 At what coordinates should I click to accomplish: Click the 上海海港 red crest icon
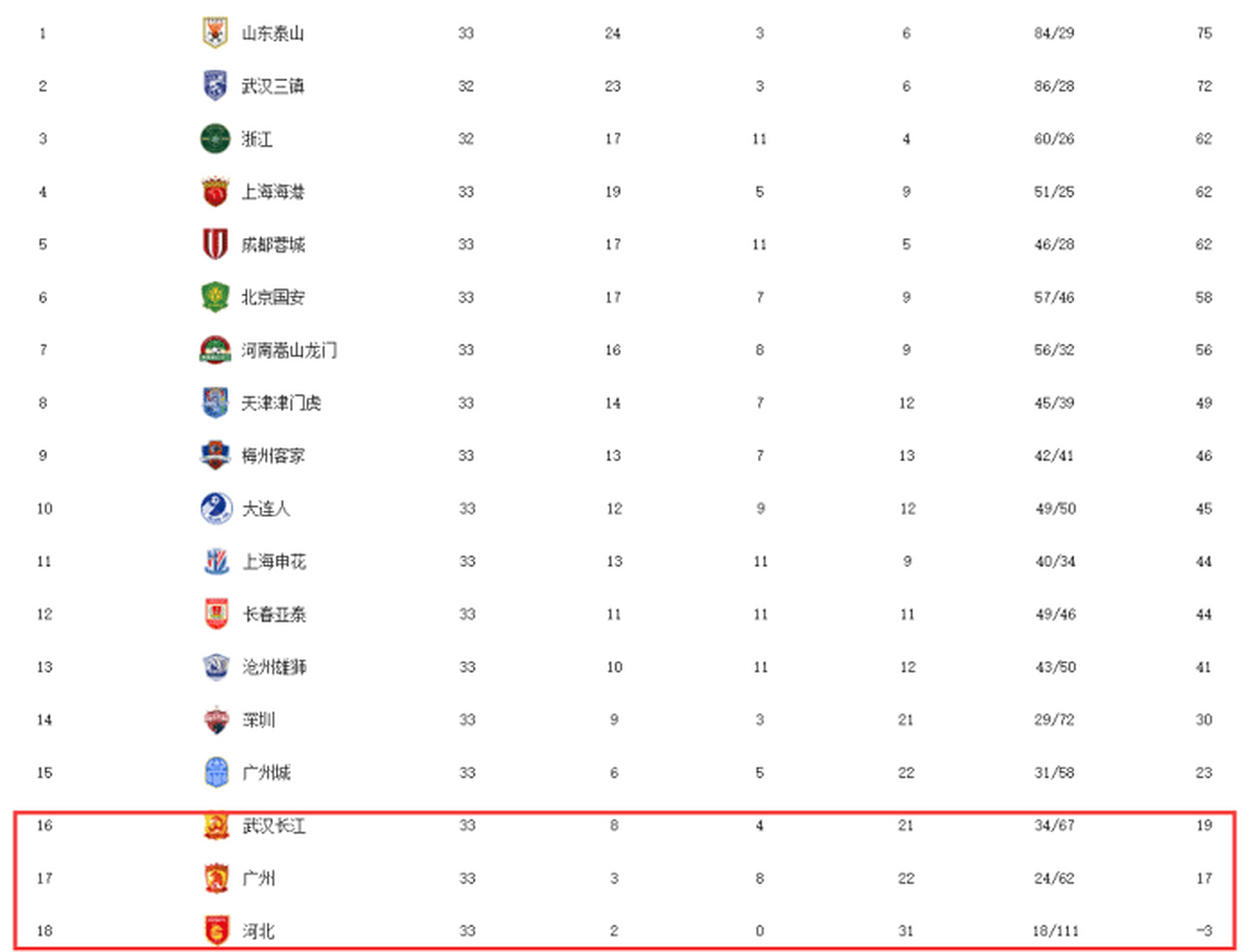coord(215,192)
